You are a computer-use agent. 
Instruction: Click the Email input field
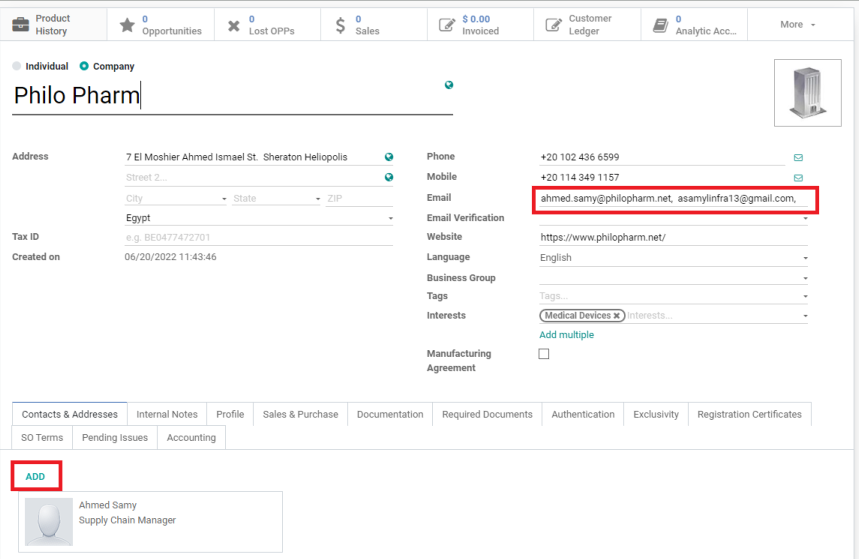[673, 198]
